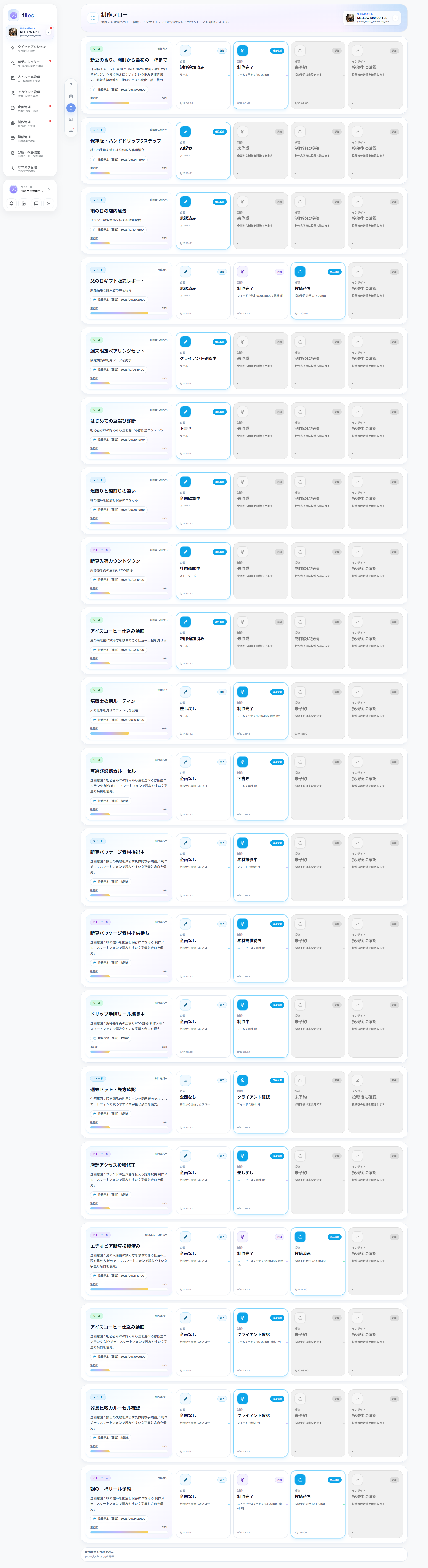Expand the ログイン中 user chevron
The image size is (428, 1568).
coord(49,189)
